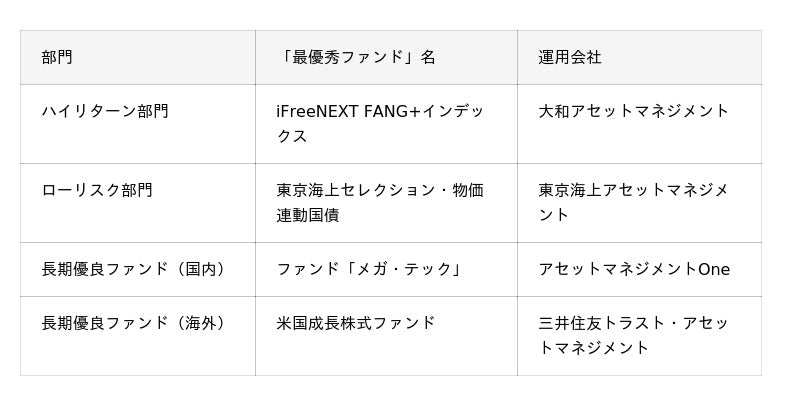Click the 長期優良ファンド（国内） cell

pyautogui.click(x=133, y=269)
